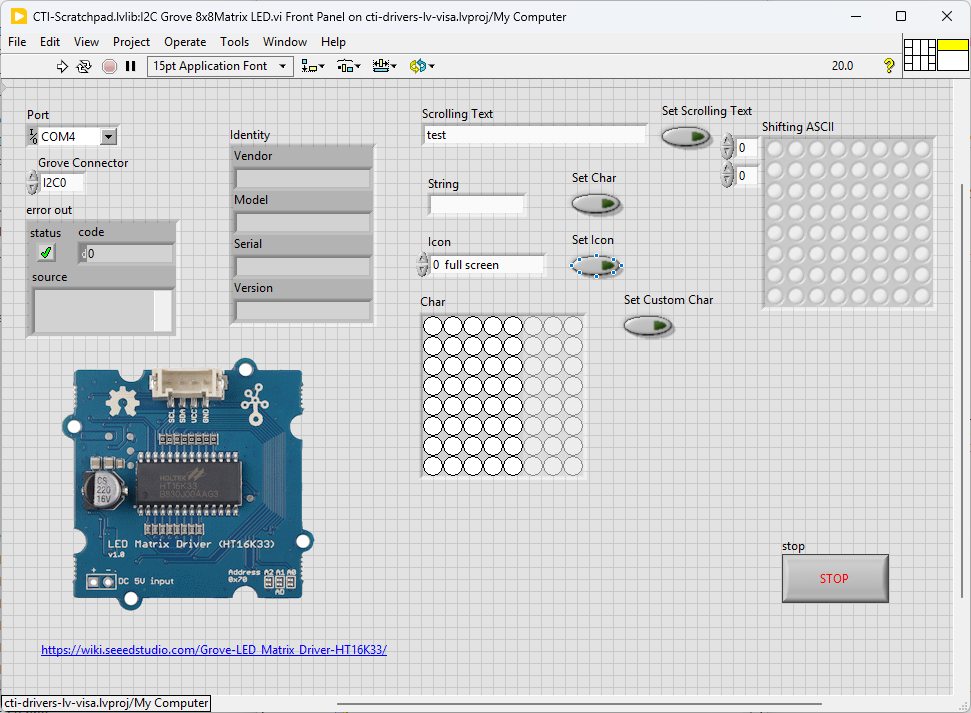971x713 pixels.
Task: Toggle the Set Icon button
Action: (x=596, y=266)
